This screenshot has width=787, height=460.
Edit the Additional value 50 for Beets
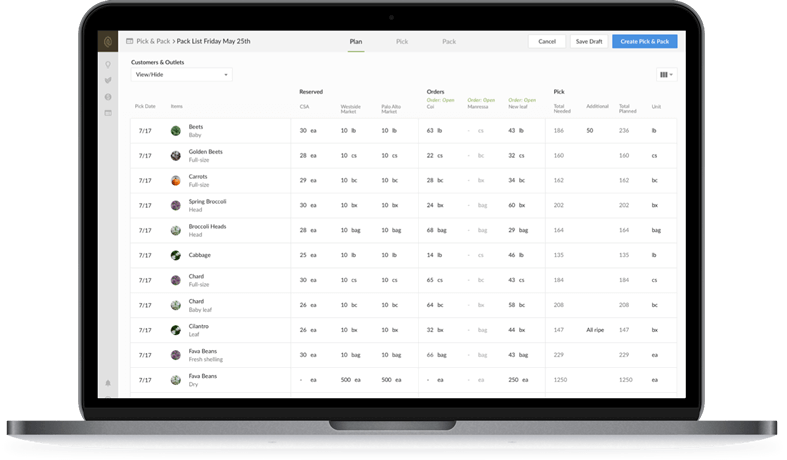click(590, 131)
